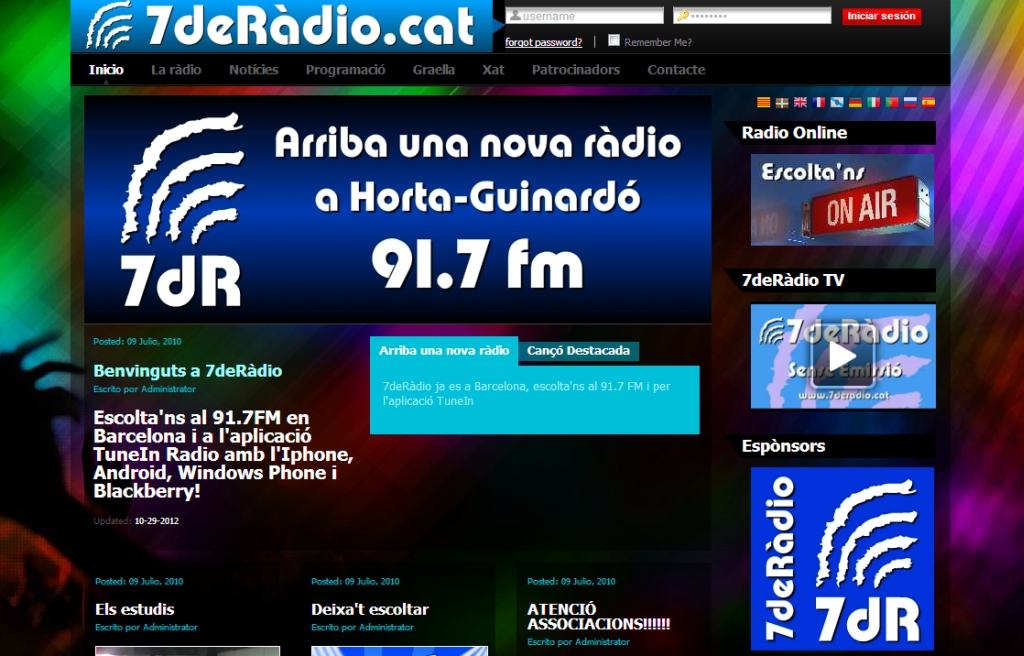Screen dimensions: 1024x656
Task: Switch language using the Catalan flag
Action: point(763,102)
